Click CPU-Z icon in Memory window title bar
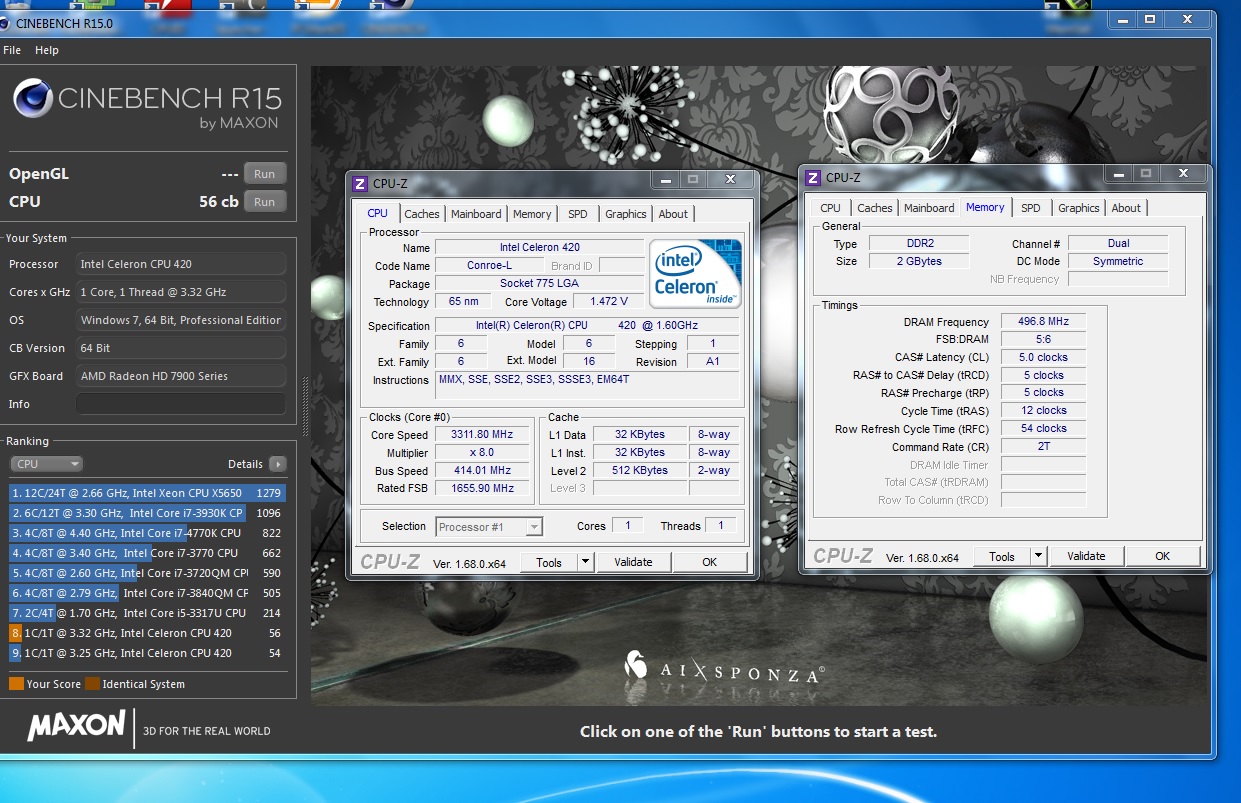Image resolution: width=1241 pixels, height=803 pixels. (814, 178)
